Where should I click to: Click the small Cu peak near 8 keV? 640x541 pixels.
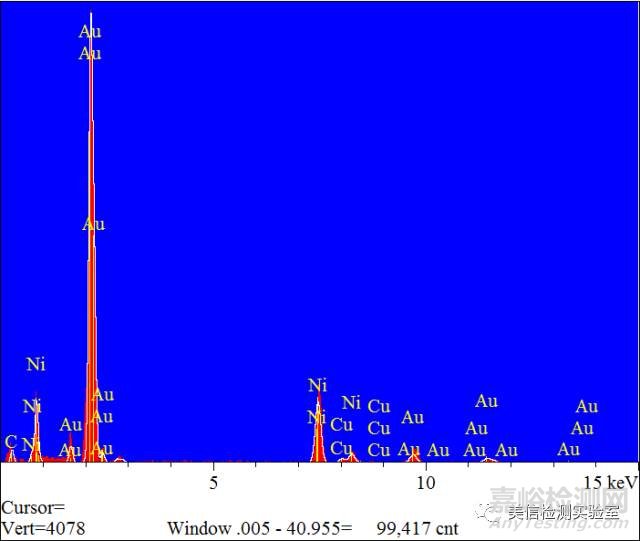pyautogui.click(x=350, y=456)
